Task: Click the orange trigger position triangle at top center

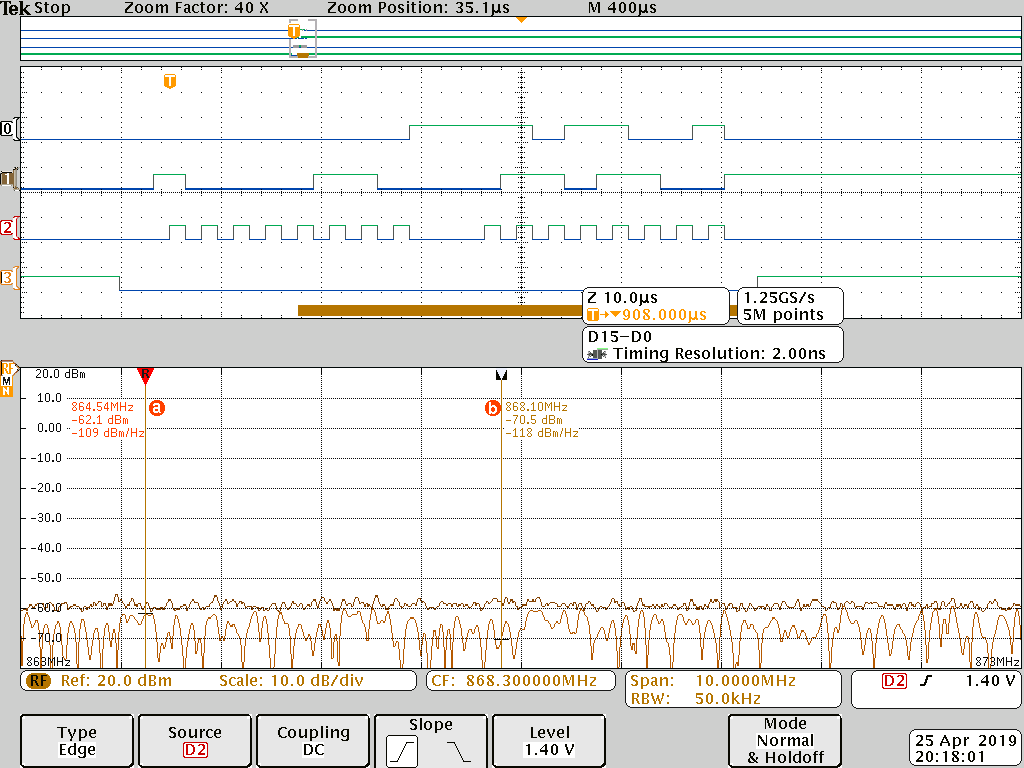Action: (x=520, y=20)
